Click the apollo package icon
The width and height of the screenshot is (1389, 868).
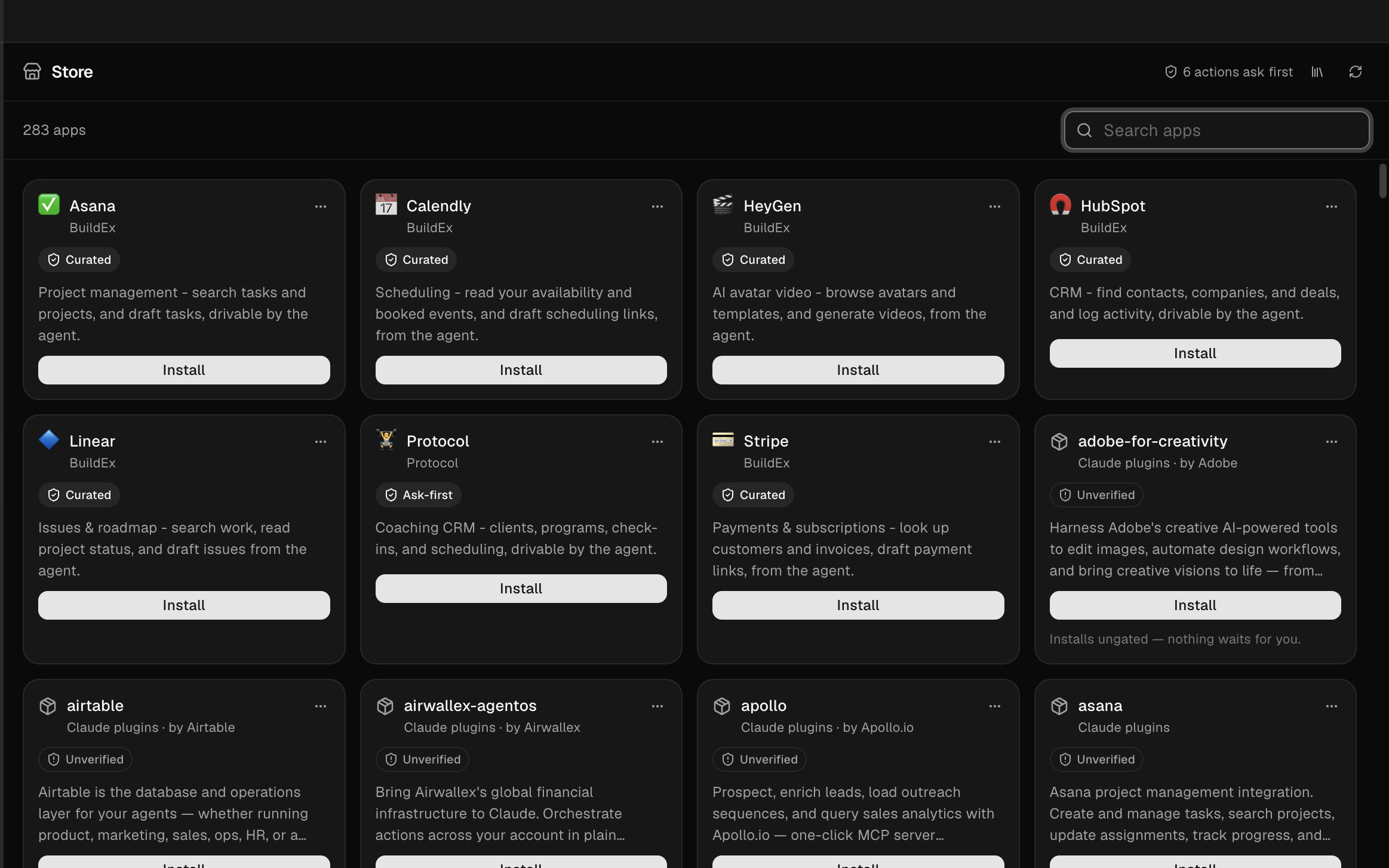click(722, 706)
